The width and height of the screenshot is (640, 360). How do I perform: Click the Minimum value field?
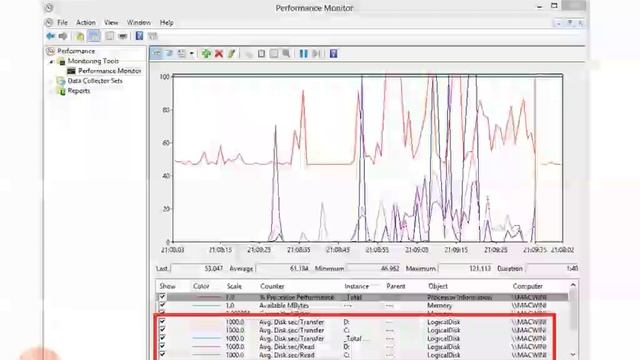coord(373,269)
